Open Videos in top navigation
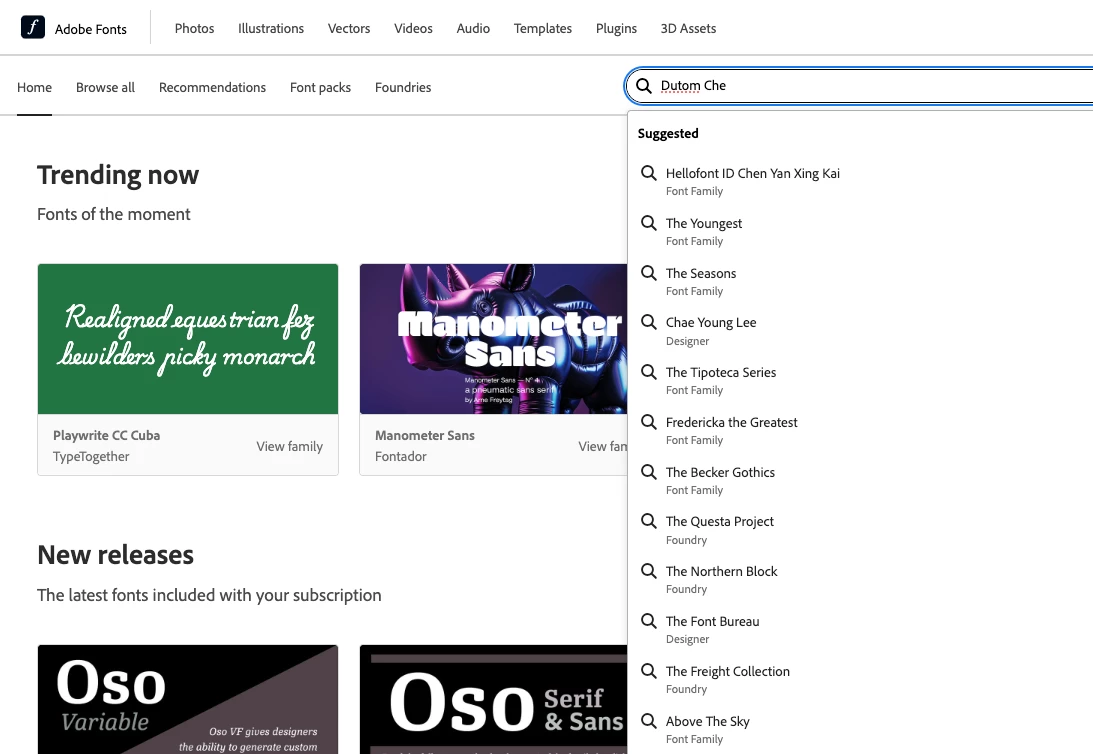 click(413, 29)
